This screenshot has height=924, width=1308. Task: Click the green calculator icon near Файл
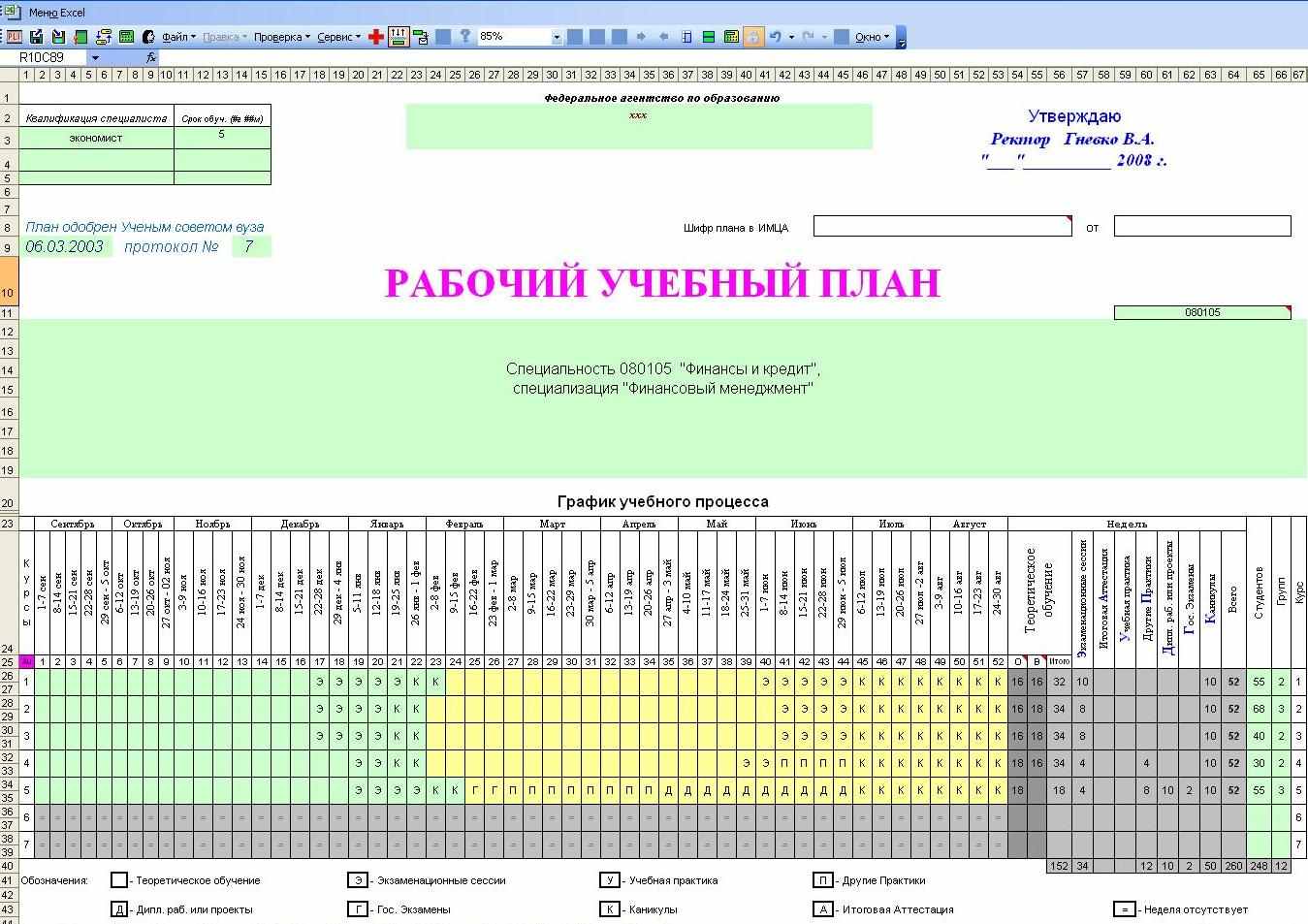point(126,37)
